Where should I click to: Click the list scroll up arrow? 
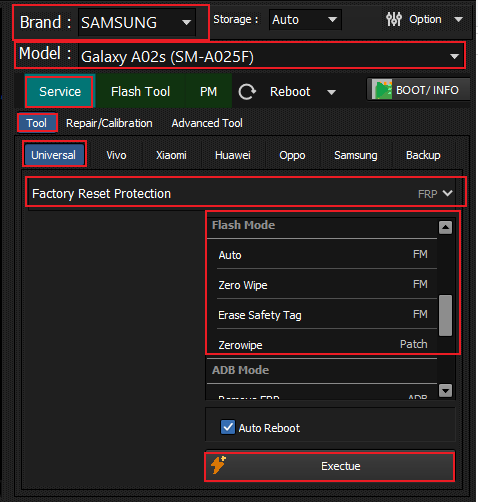click(445, 228)
